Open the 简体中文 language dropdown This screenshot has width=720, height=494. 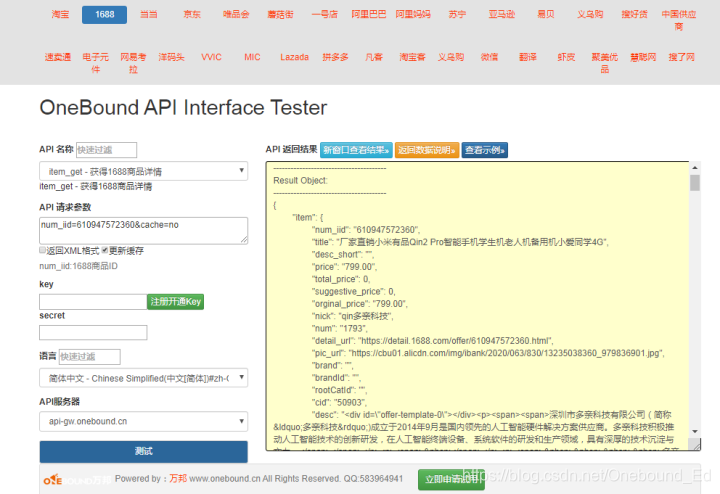(144, 378)
